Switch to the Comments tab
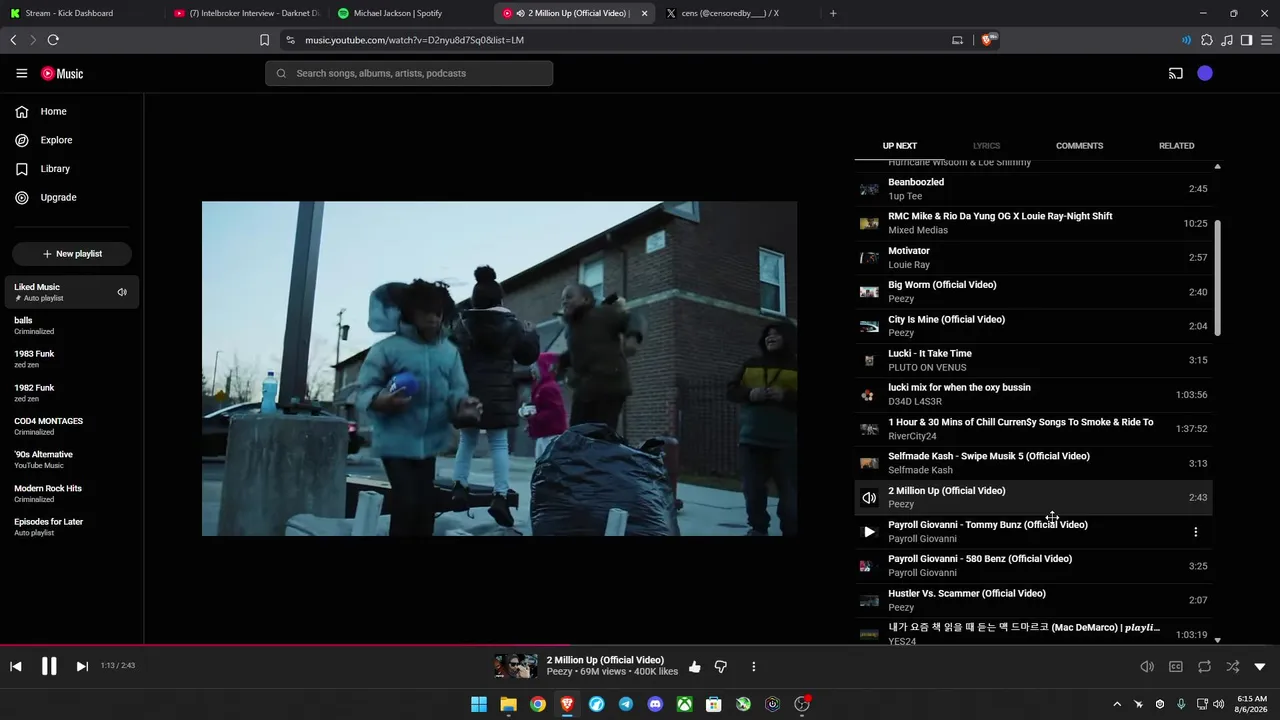The width and height of the screenshot is (1280, 720). coord(1080,146)
